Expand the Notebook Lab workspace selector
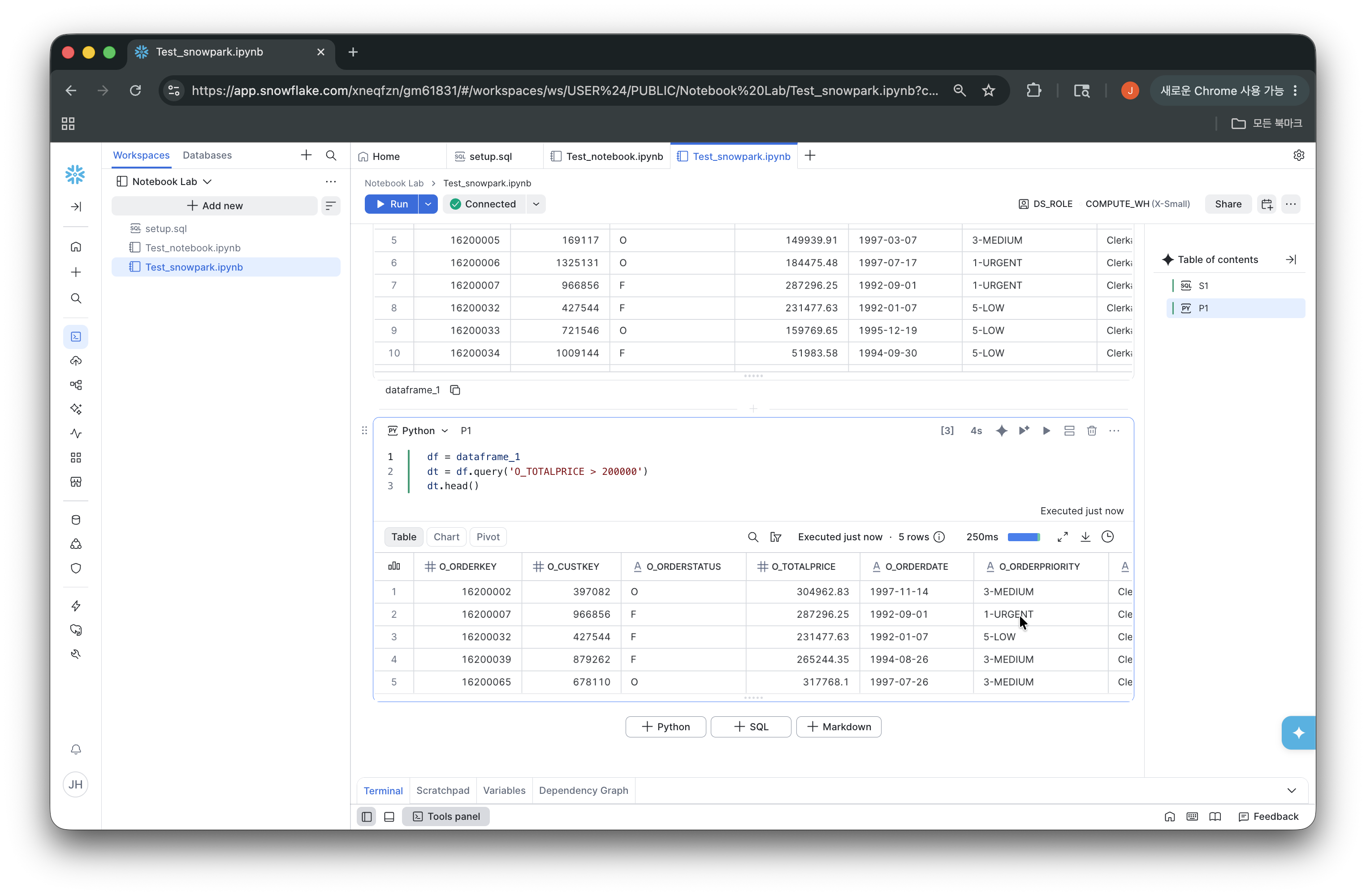Image resolution: width=1366 pixels, height=896 pixels. [x=164, y=182]
